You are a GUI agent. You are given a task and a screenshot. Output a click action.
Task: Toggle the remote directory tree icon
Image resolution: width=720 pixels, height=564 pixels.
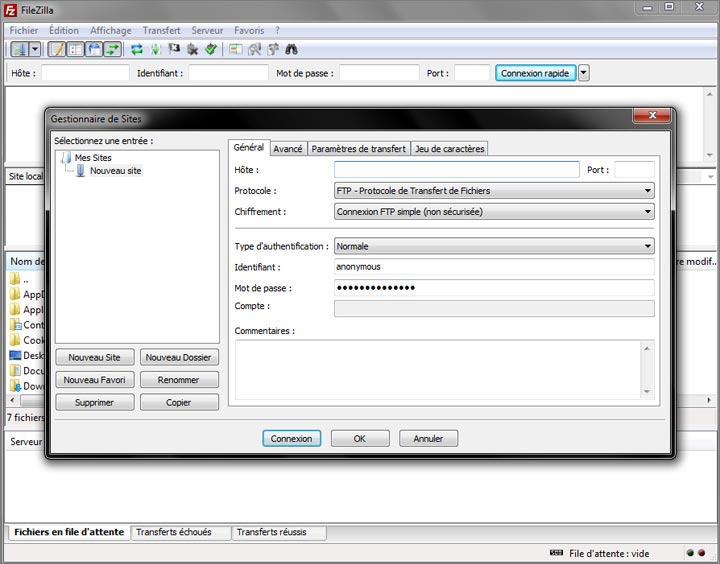point(94,49)
